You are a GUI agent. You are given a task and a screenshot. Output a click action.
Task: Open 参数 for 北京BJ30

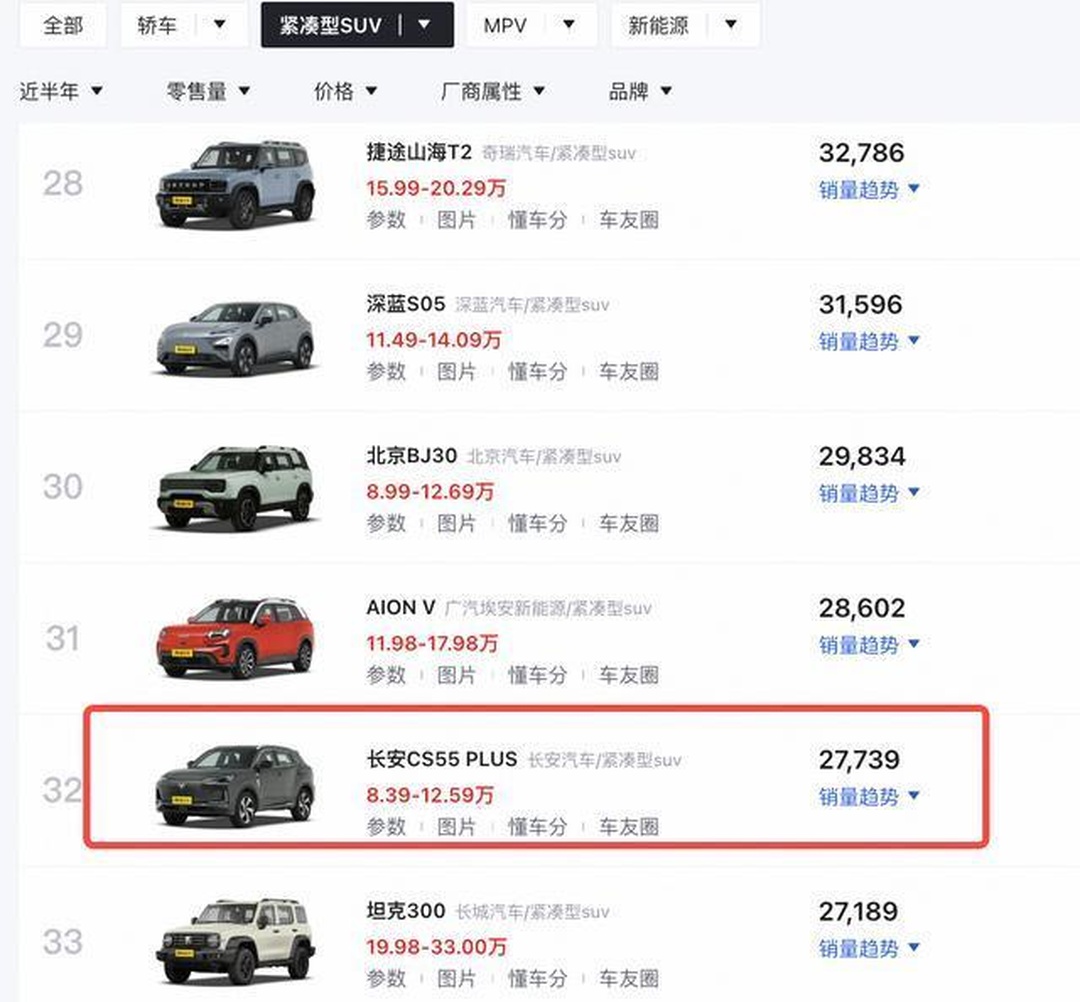click(x=386, y=523)
